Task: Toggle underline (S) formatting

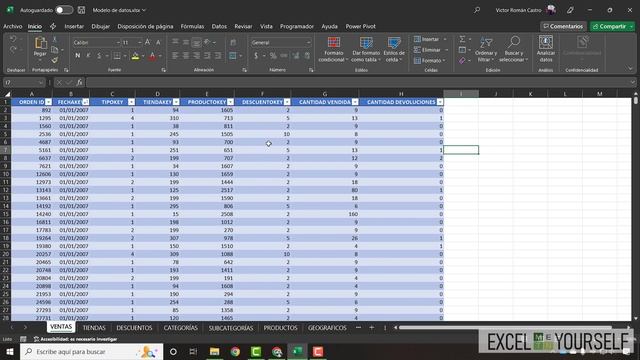Action: (99, 56)
